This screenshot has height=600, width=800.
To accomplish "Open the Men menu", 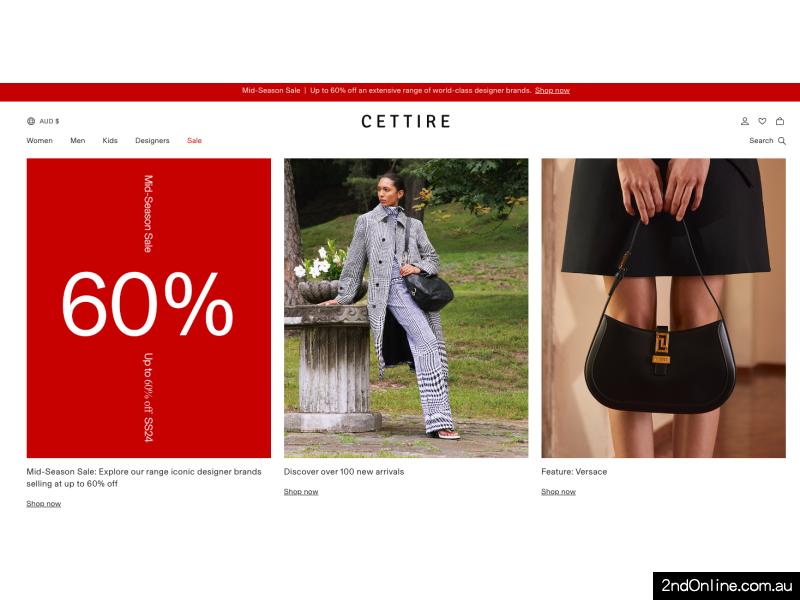I will 78,141.
